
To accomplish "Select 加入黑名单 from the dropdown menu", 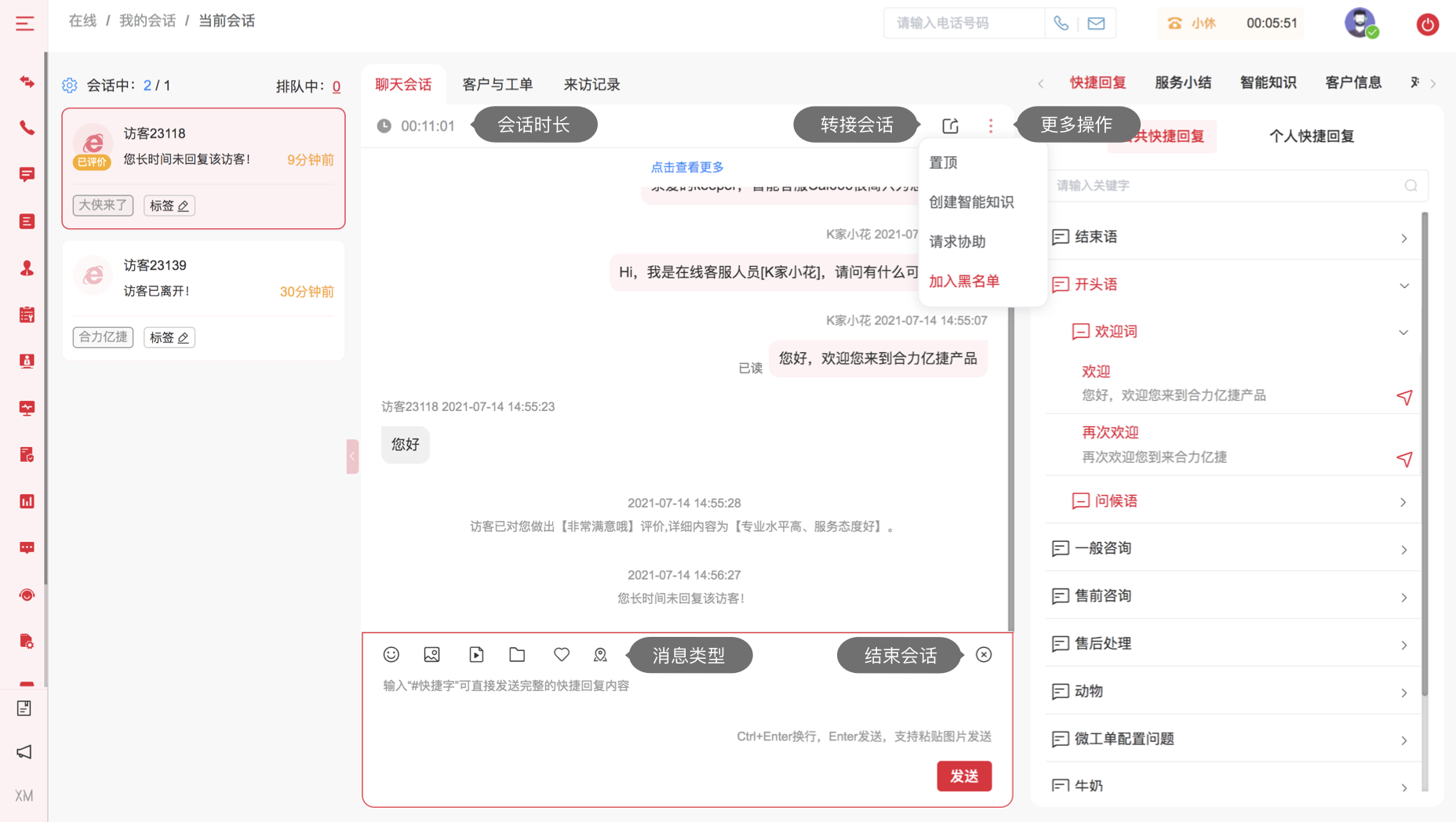I will click(964, 282).
